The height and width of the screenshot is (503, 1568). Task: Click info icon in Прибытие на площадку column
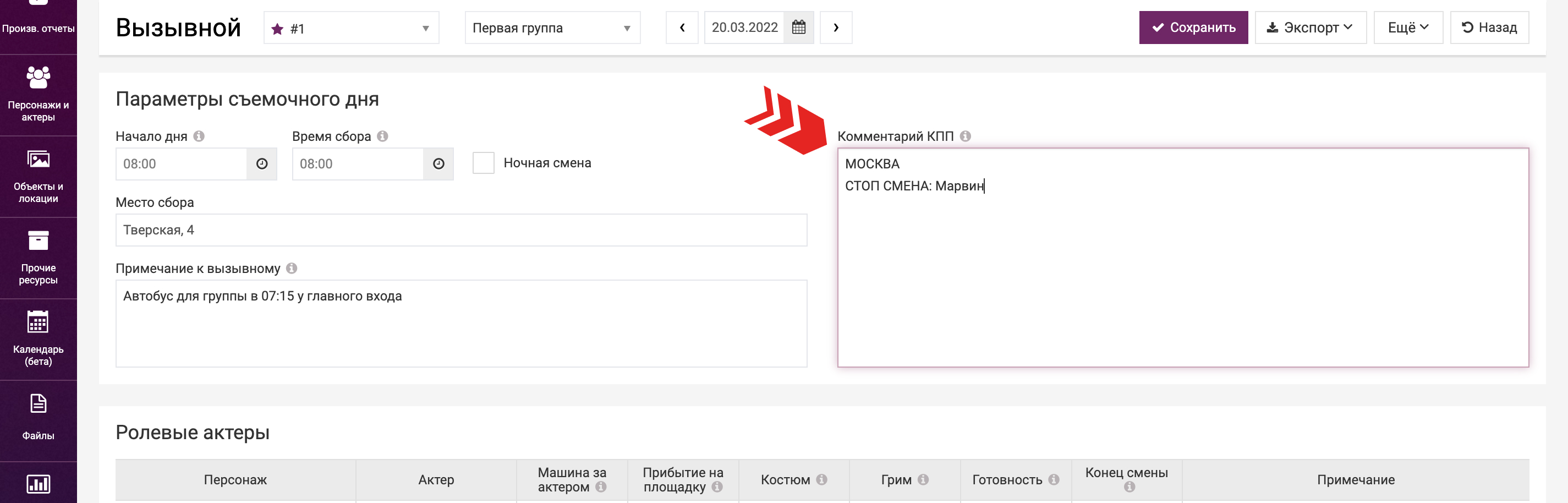coord(717,487)
